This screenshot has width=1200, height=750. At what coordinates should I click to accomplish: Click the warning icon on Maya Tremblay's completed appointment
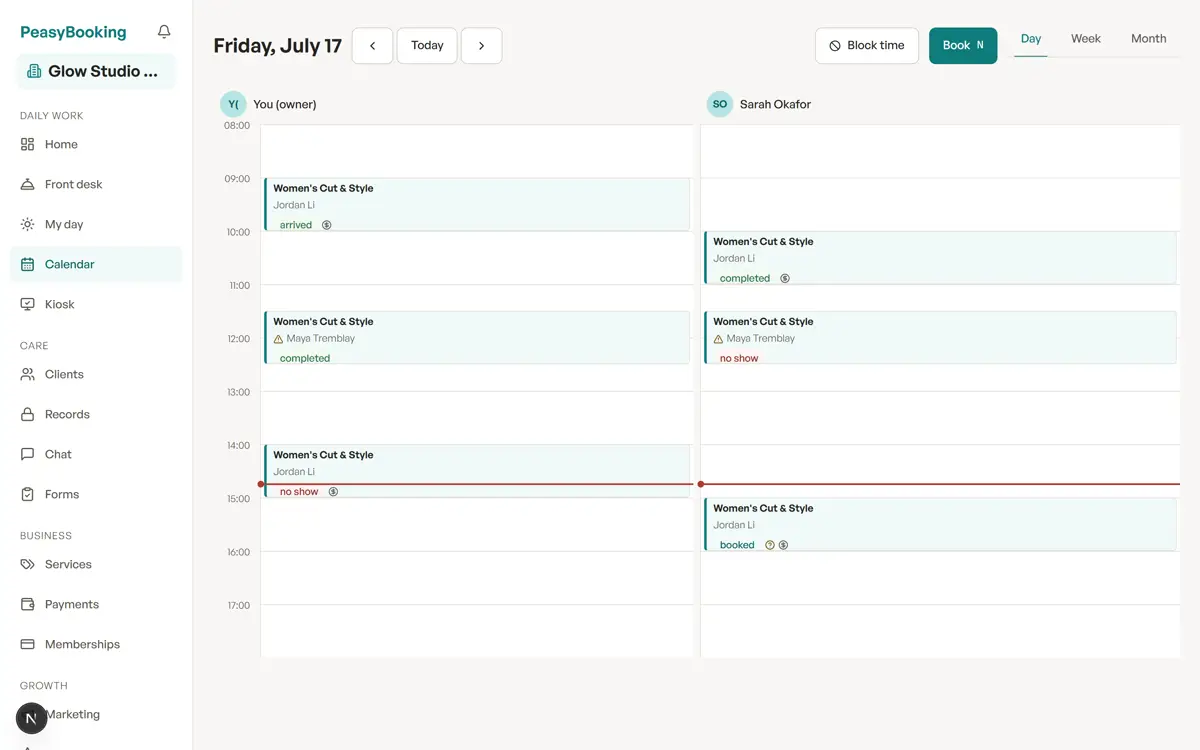pyautogui.click(x=279, y=339)
